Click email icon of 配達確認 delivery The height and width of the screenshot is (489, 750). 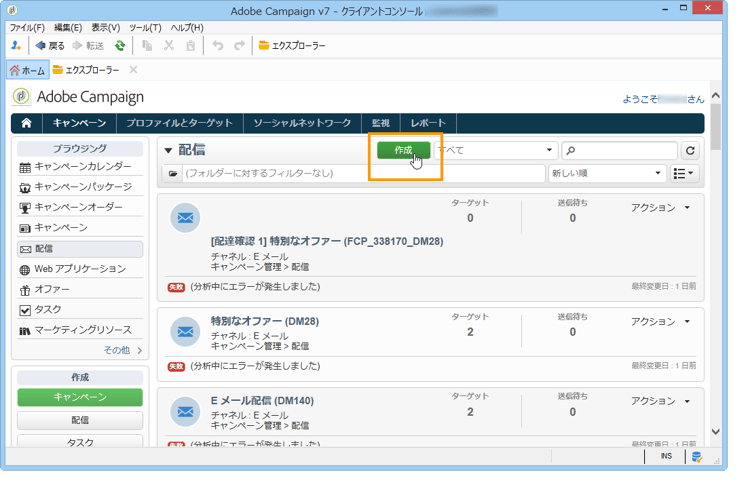pos(185,218)
